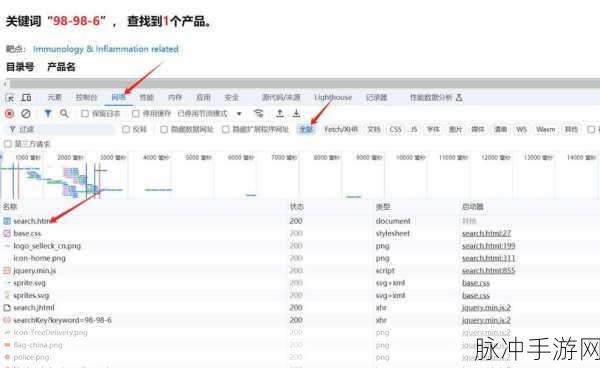This screenshot has height=368, width=600.
Task: Open the 已停用节流模式 throttling dropdown
Action: [x=210, y=114]
